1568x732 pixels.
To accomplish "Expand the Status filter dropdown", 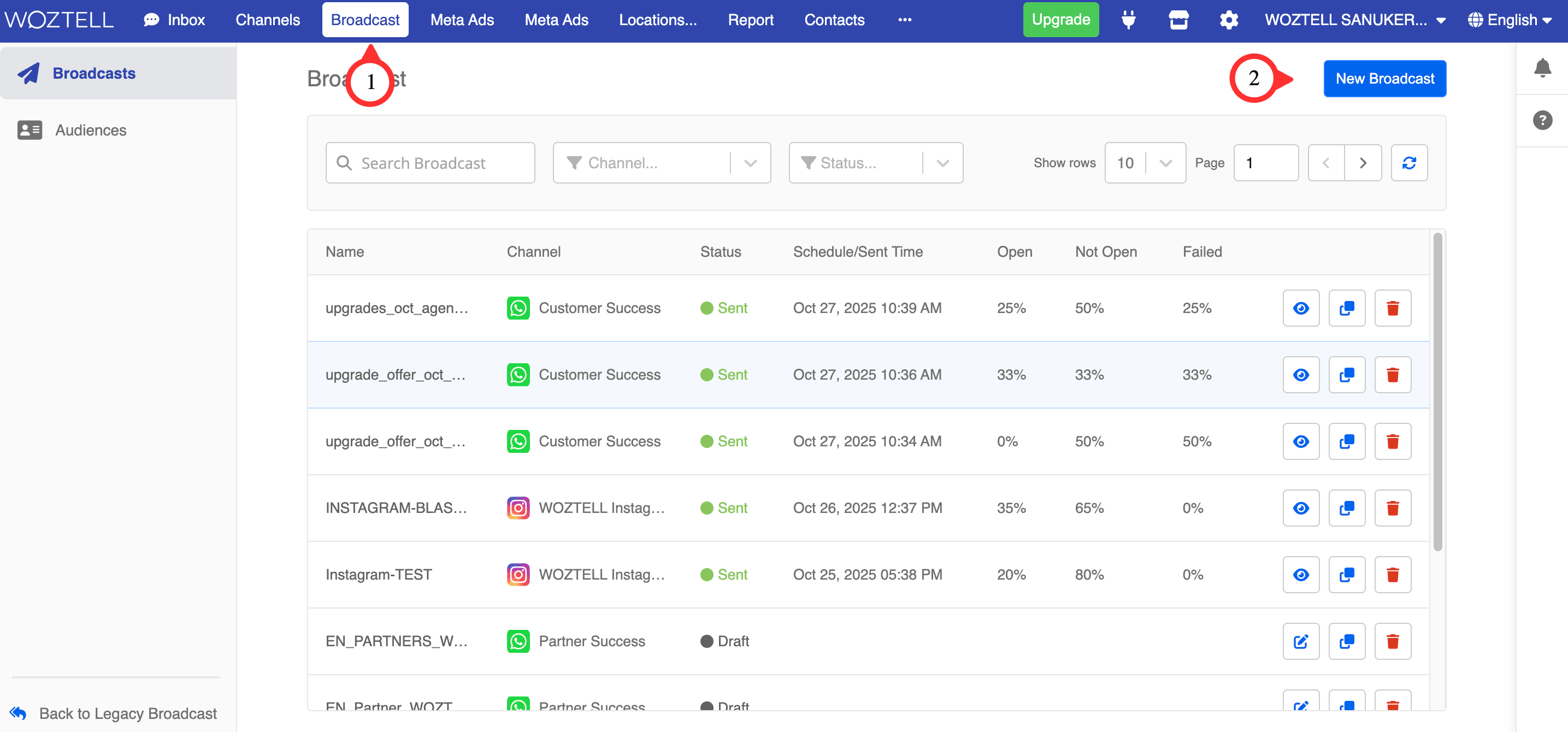I will [x=942, y=163].
